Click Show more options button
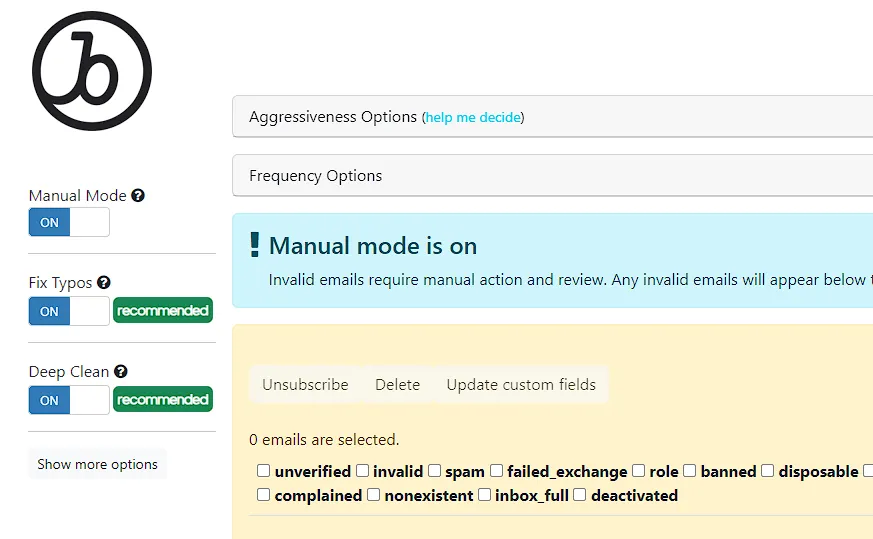This screenshot has width=873, height=539. point(97,464)
